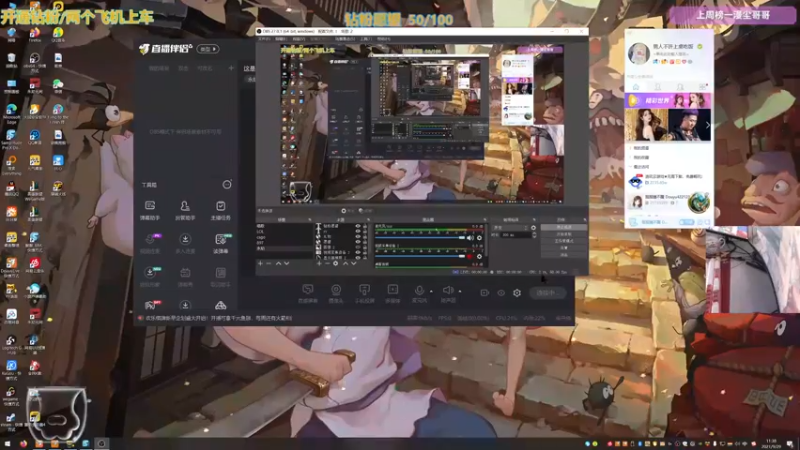Open the OBS 场景集合 menu
Viewport: 800px width, 450px height.
(345, 39)
